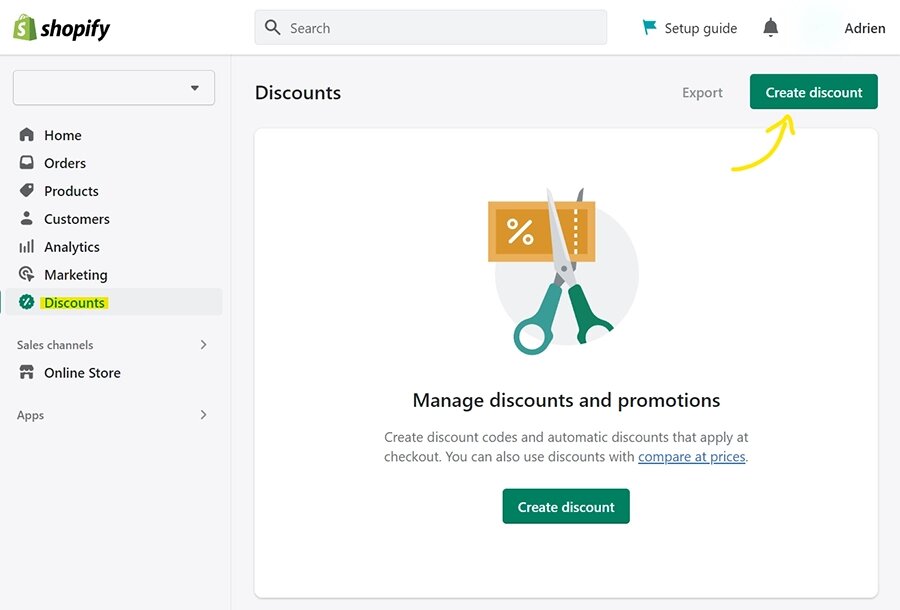Image resolution: width=900 pixels, height=610 pixels.
Task: Click the Shopify logo
Action: tap(61, 28)
